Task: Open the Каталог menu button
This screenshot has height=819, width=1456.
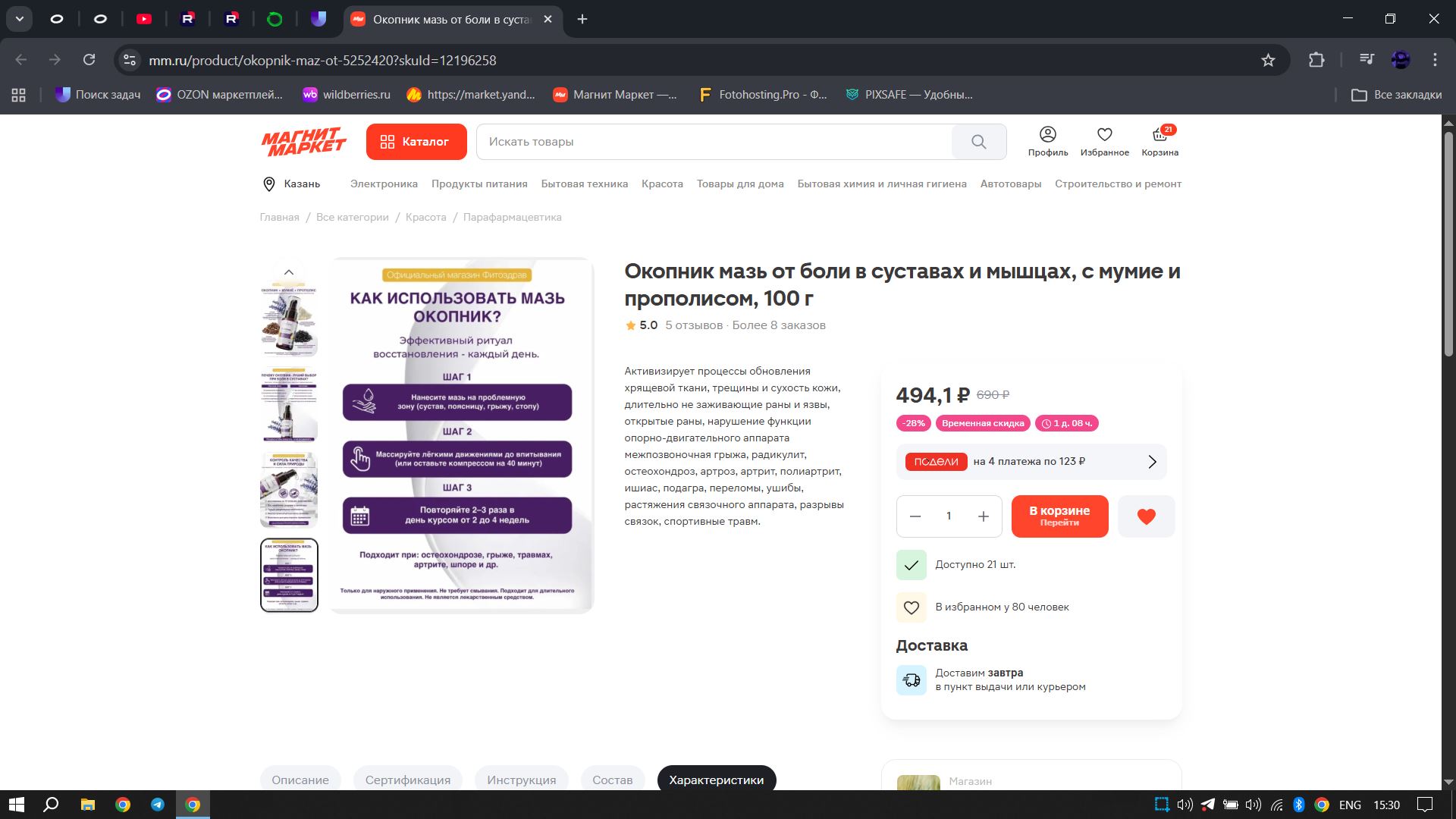Action: 416,142
